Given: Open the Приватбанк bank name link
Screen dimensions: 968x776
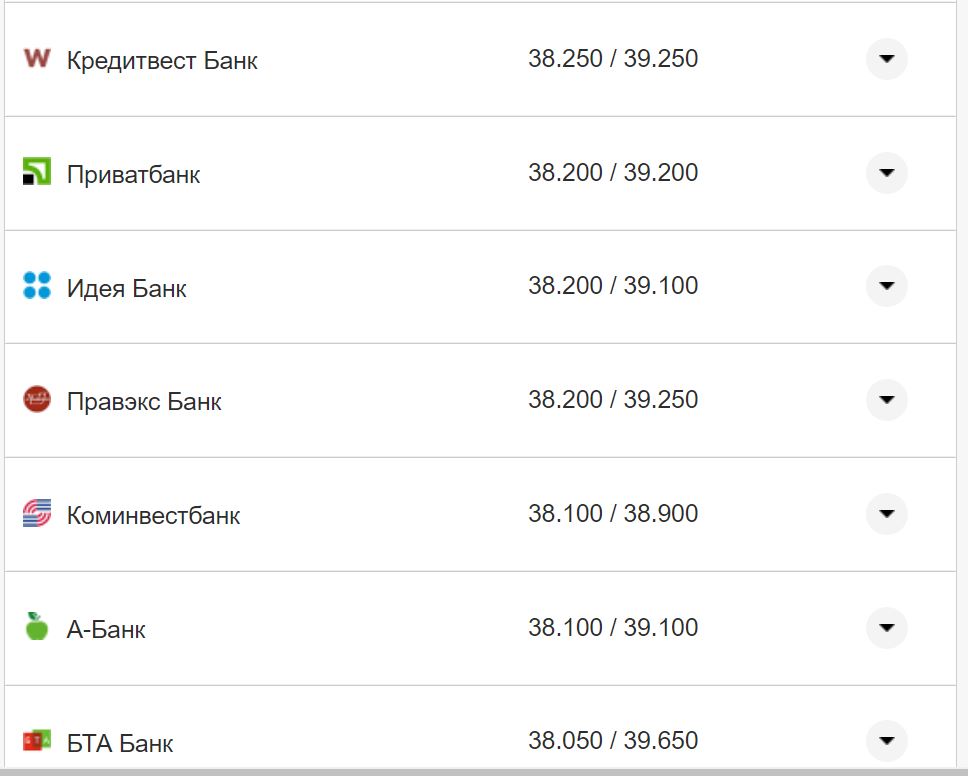Looking at the screenshot, I should click(133, 174).
